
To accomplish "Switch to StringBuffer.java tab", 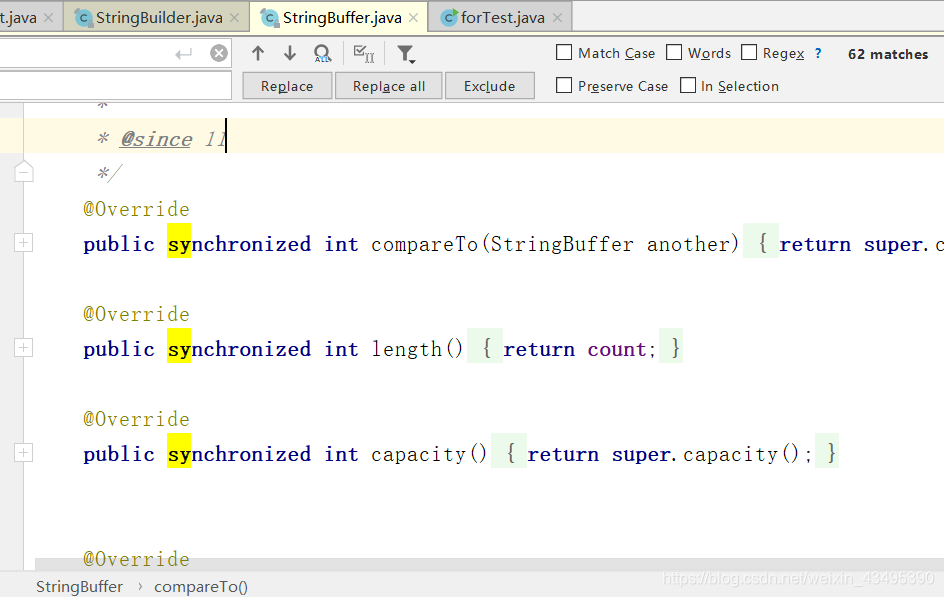I will pyautogui.click(x=341, y=18).
